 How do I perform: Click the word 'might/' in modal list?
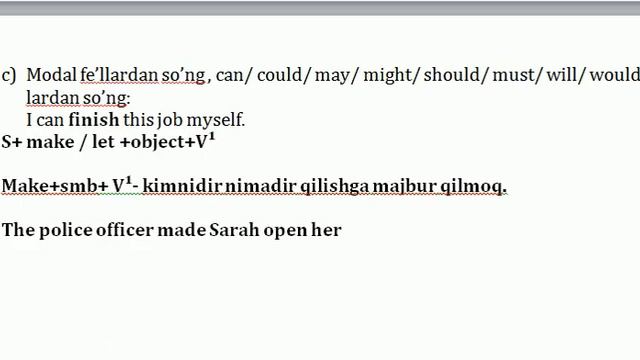[x=391, y=76]
